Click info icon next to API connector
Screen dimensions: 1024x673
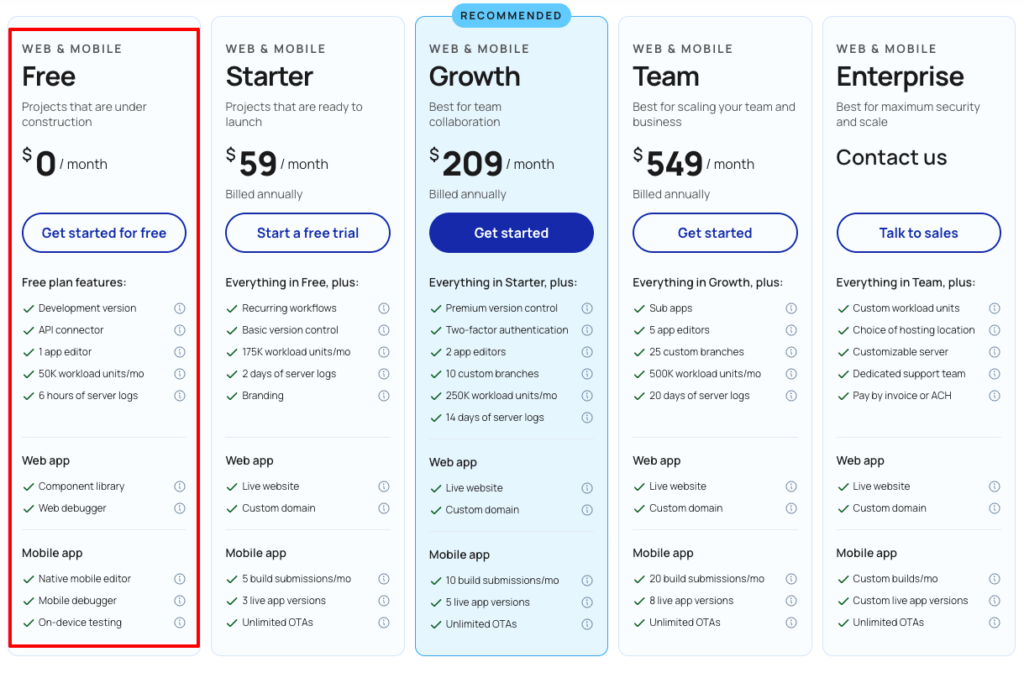[180, 330]
